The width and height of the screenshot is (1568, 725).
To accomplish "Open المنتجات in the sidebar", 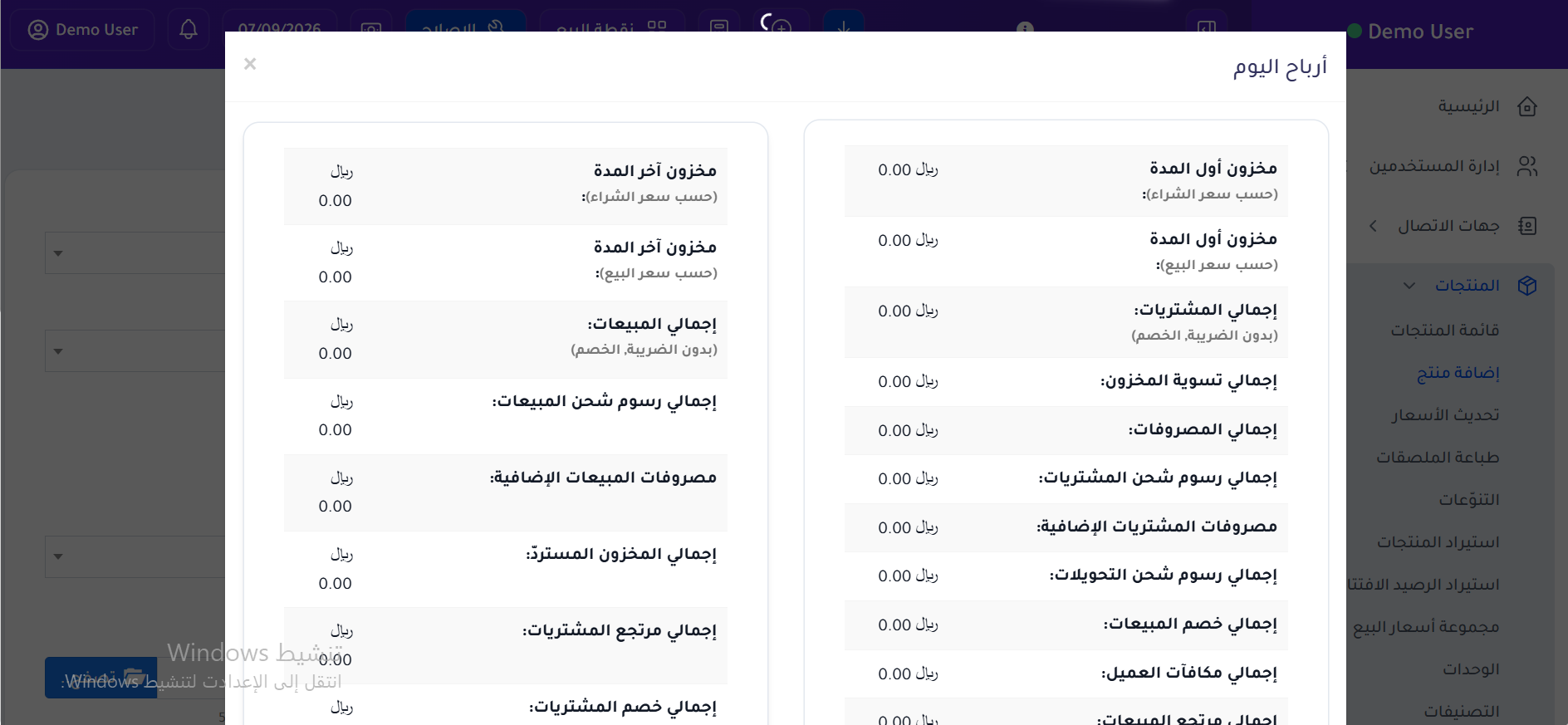I will click(1468, 286).
